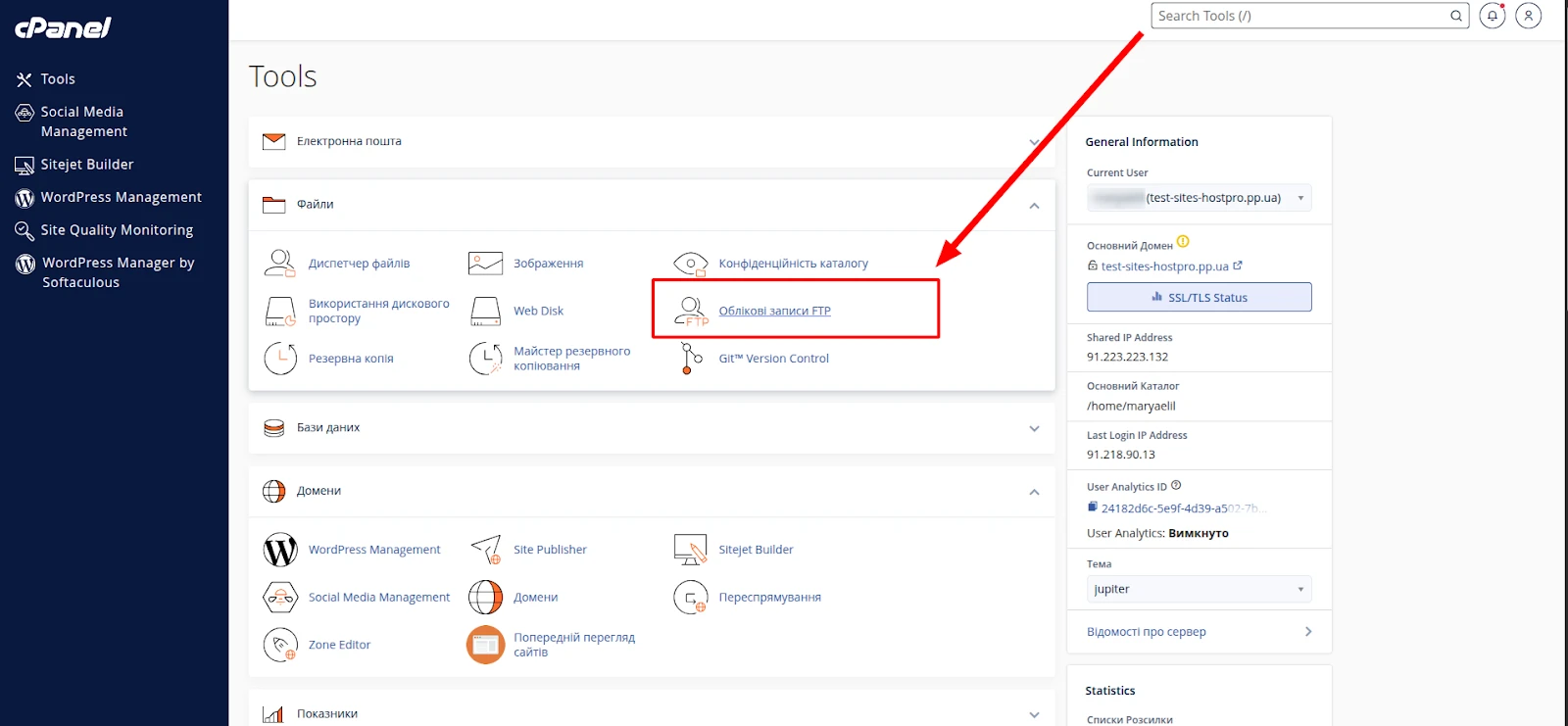Image resolution: width=1568 pixels, height=726 pixels.
Task: Click the SSL/TLS Status button
Action: tap(1199, 297)
